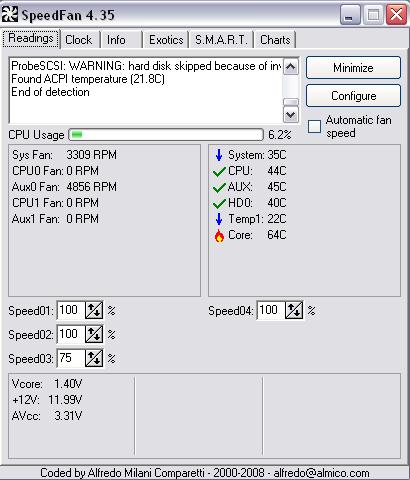Click the log scrollbar down arrow
This screenshot has width=410, height=480.
(291, 115)
